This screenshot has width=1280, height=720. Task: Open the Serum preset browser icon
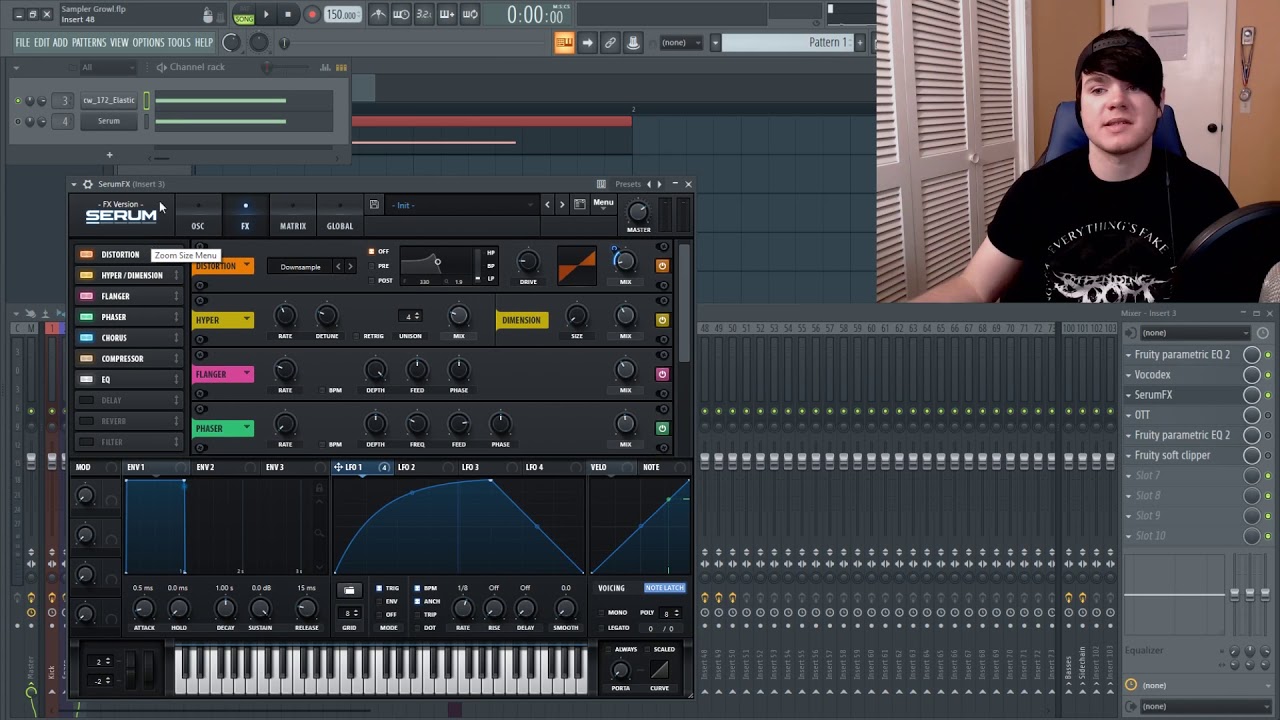(x=579, y=204)
